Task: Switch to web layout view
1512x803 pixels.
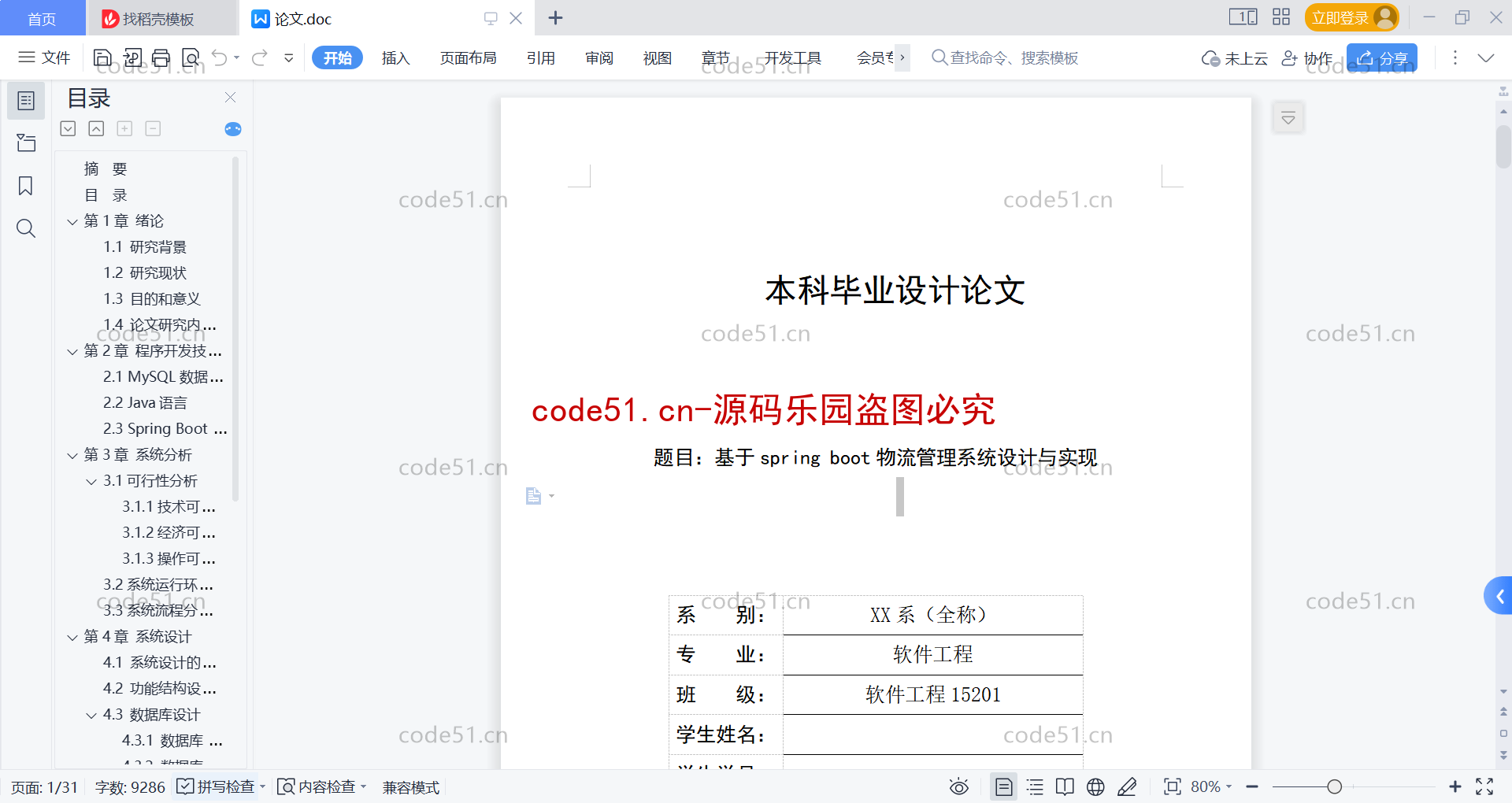Action: 1095,786
